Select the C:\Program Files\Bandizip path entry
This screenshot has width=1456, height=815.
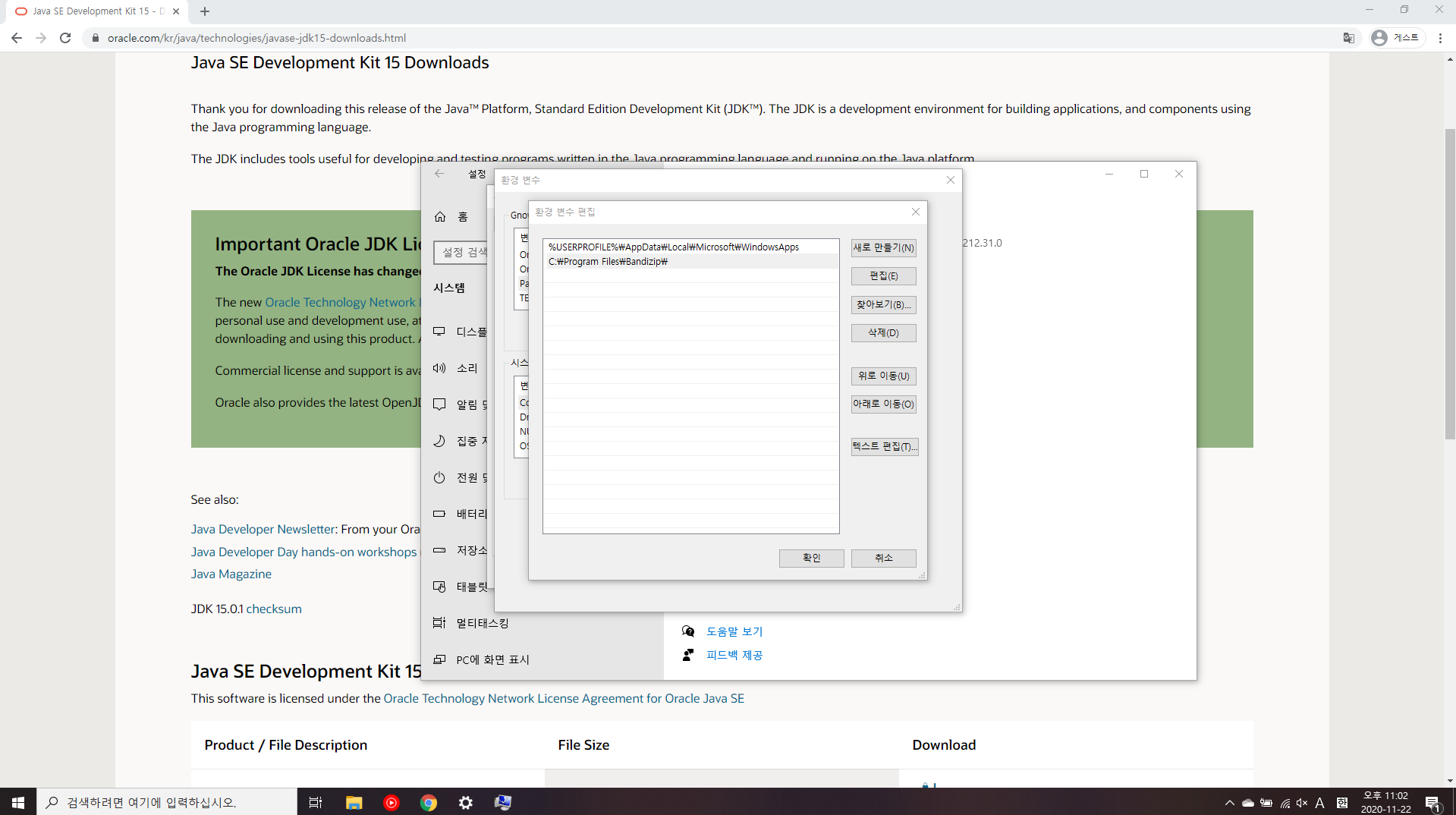[690, 262]
